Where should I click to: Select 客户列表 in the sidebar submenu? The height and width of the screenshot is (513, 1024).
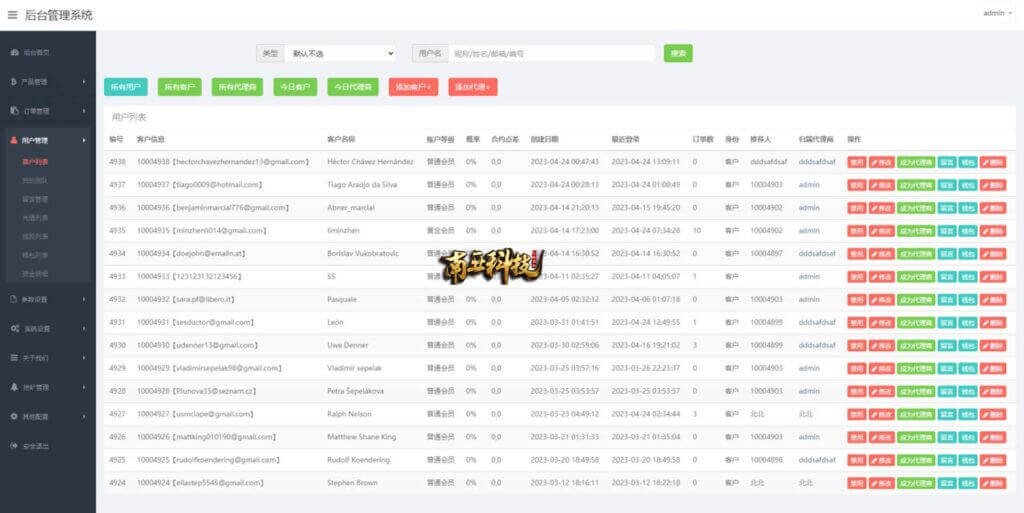[x=35, y=161]
